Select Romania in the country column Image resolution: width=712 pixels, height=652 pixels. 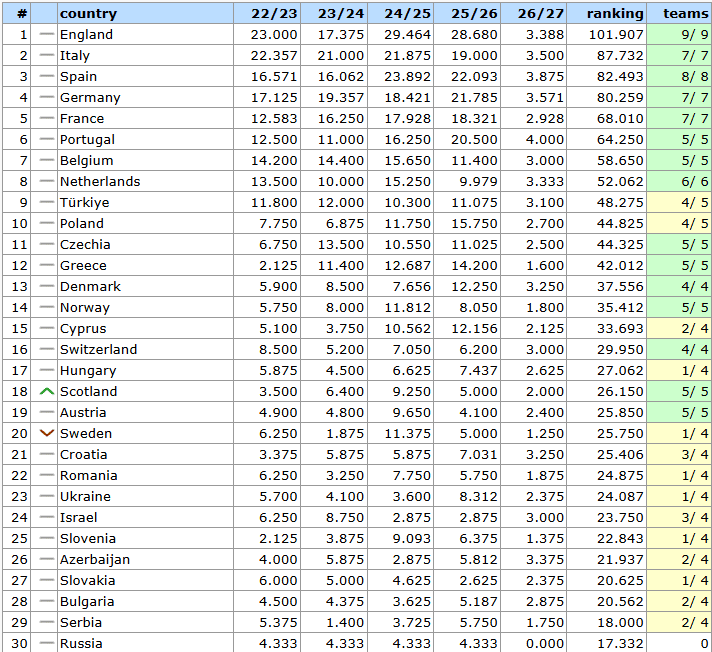pyautogui.click(x=89, y=476)
